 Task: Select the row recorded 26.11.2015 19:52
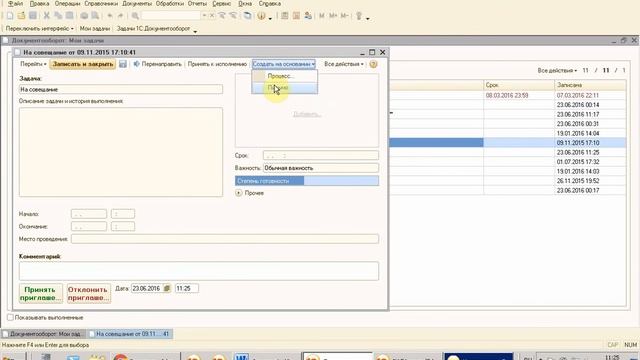point(507,181)
